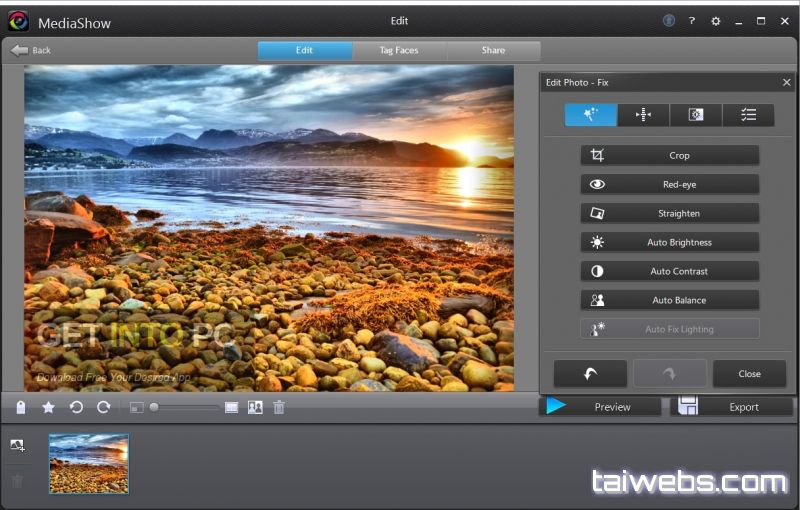The height and width of the screenshot is (510, 800).
Task: Click the import photo icon beside thumbnail strip
Action: point(18,445)
